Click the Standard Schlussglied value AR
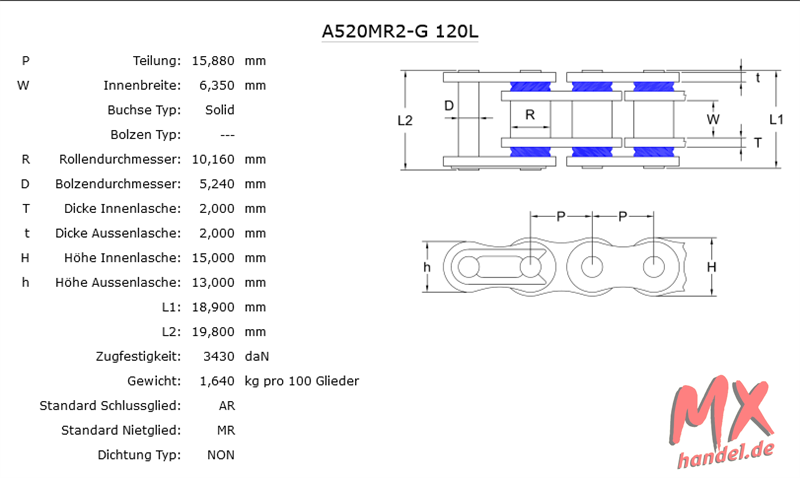Image resolution: width=800 pixels, height=478 pixels. 227,405
